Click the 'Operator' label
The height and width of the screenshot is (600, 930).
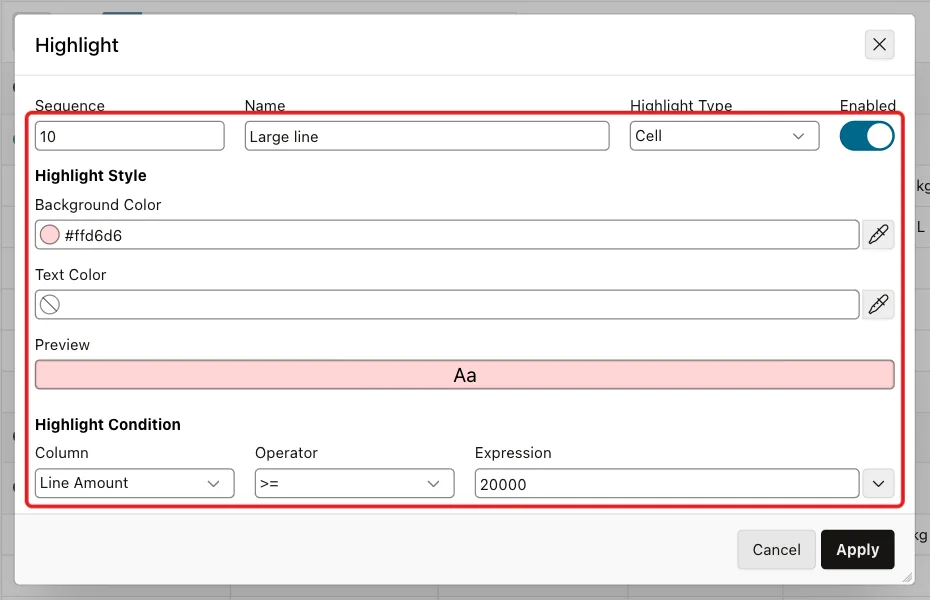tap(286, 452)
